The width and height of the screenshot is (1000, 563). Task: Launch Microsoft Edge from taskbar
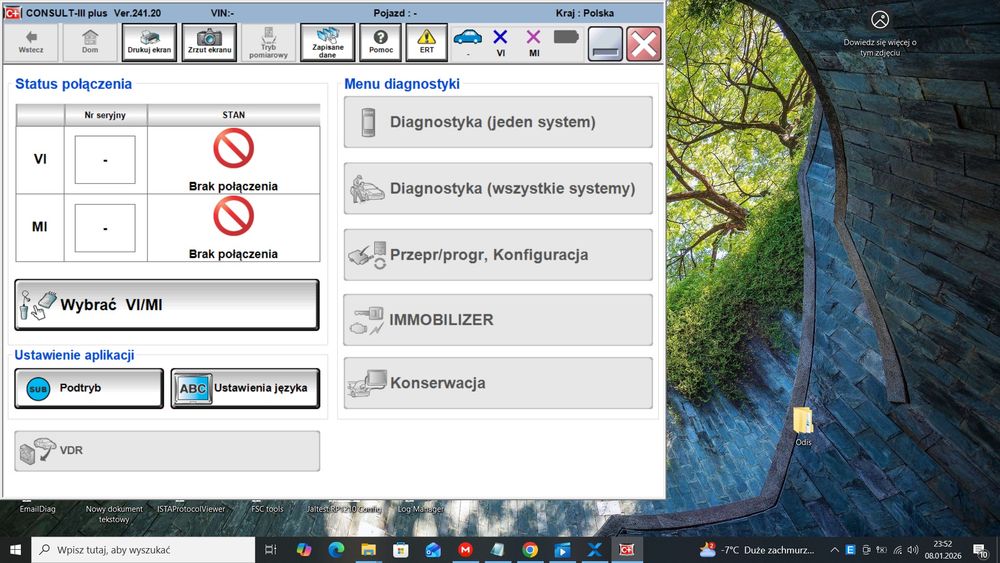(x=336, y=550)
